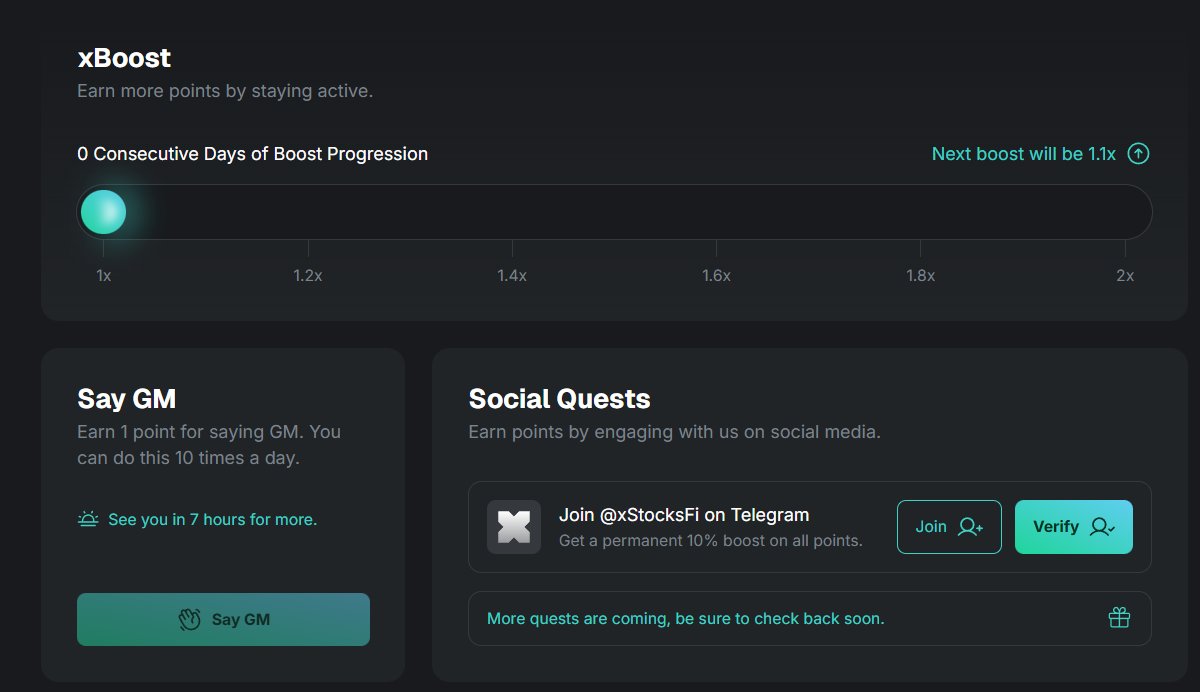Click the 1.2x marker label
1200x692 pixels.
(308, 276)
